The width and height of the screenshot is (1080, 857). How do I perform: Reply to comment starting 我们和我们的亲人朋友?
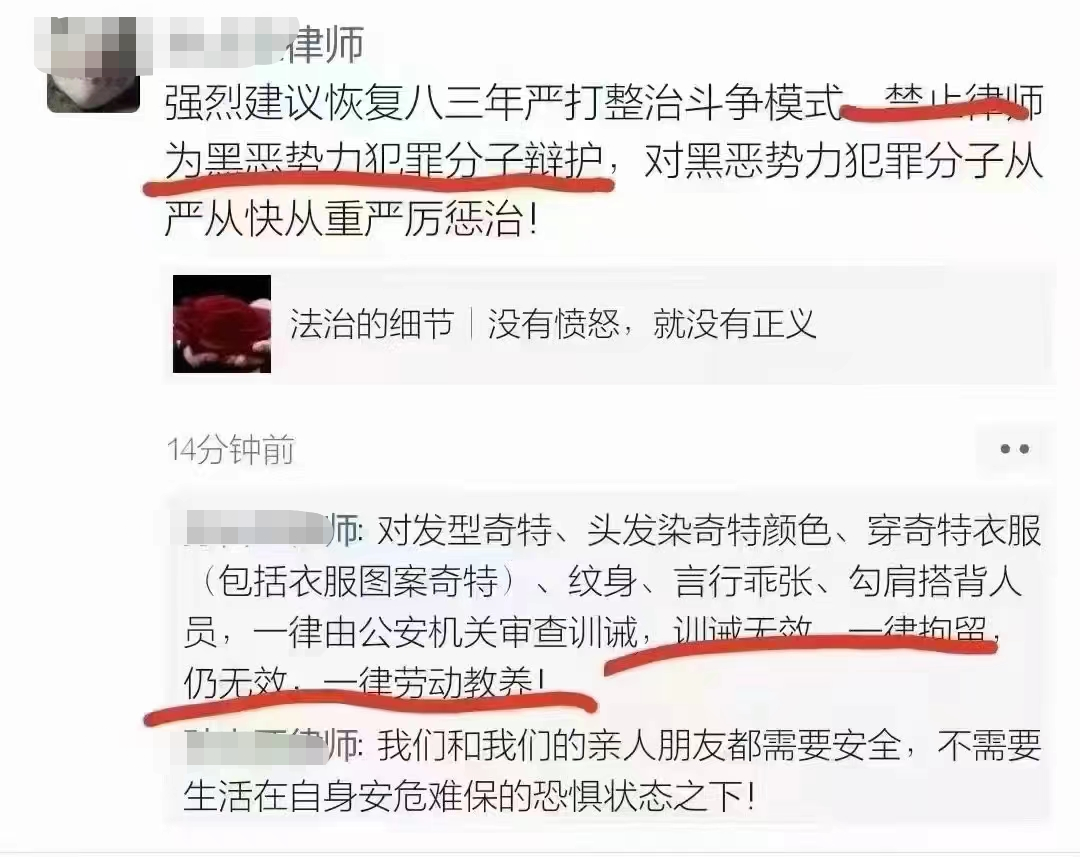(x=613, y=771)
